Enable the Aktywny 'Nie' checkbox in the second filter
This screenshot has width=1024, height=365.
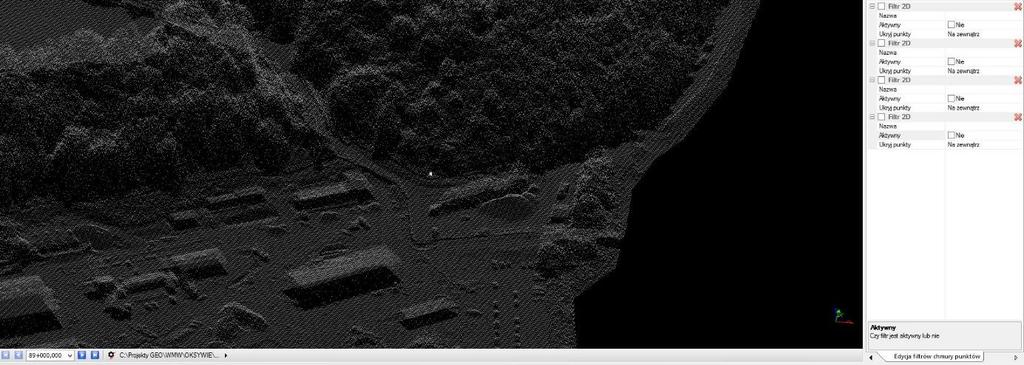pos(952,61)
